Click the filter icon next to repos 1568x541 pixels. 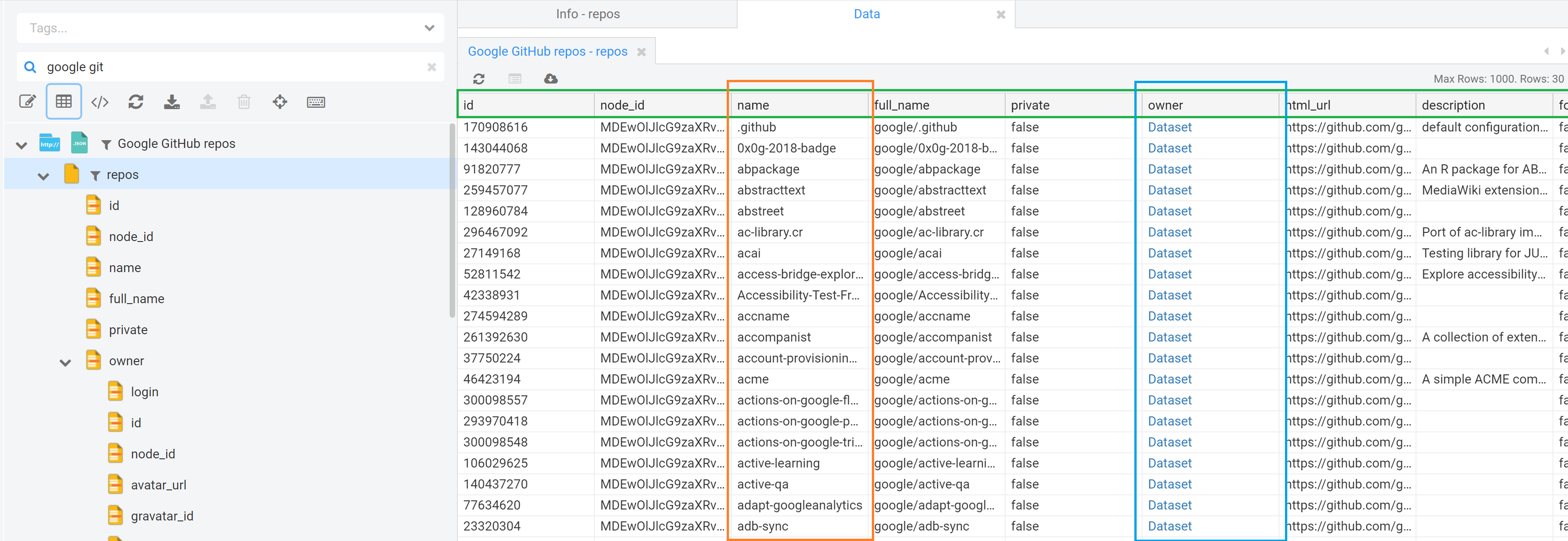pos(95,175)
